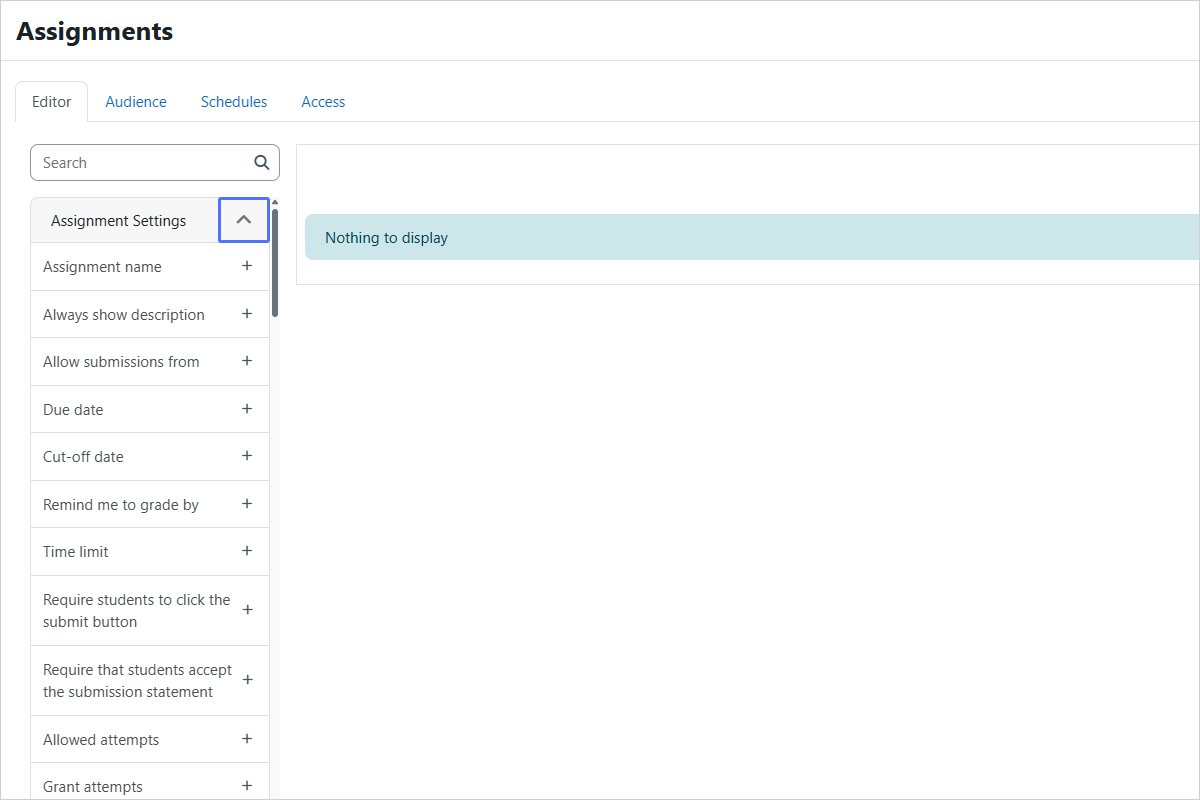
Task: Add the Time limit column
Action: coord(247,551)
